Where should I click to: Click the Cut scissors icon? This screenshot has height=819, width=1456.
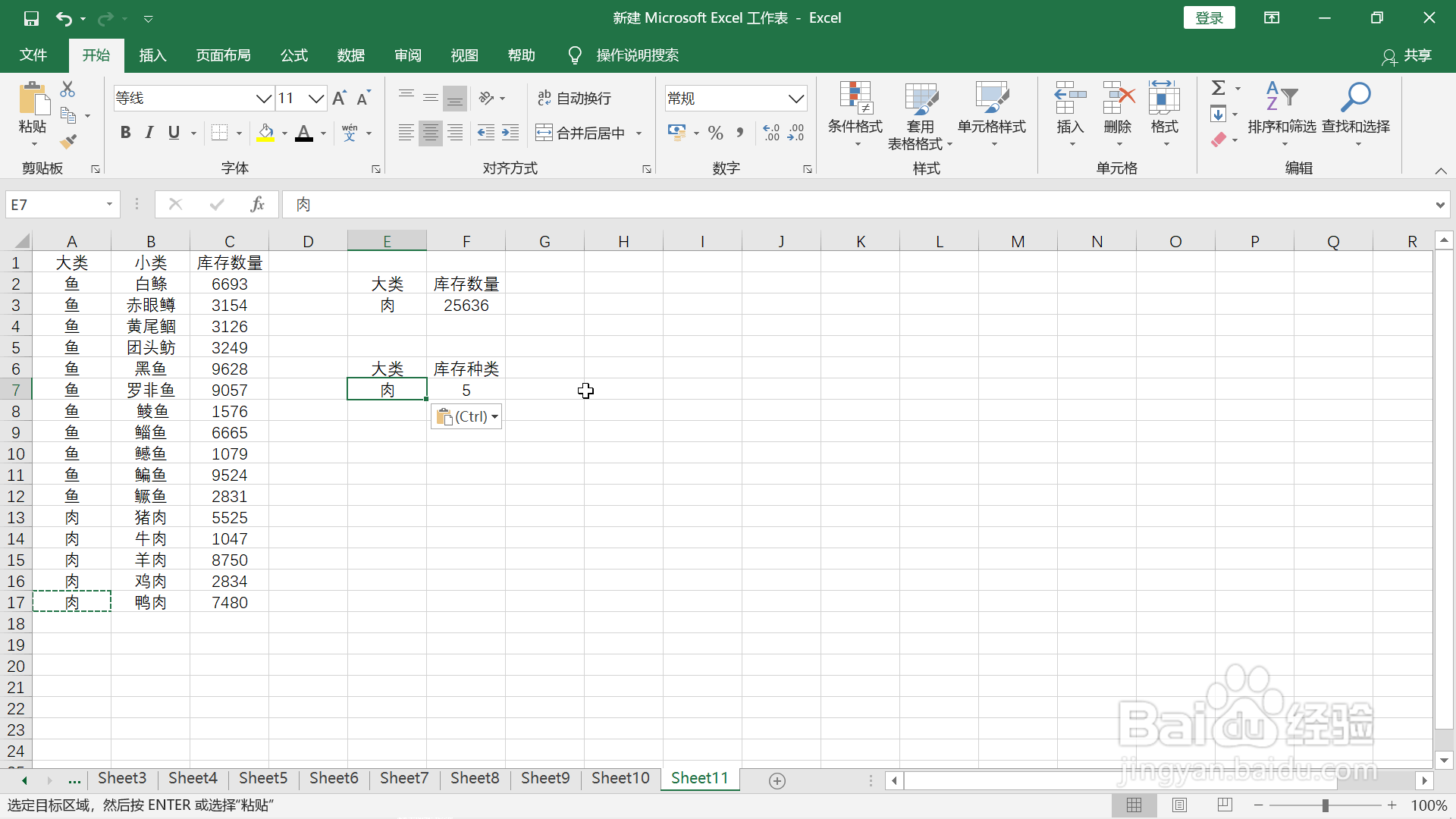[x=67, y=89]
